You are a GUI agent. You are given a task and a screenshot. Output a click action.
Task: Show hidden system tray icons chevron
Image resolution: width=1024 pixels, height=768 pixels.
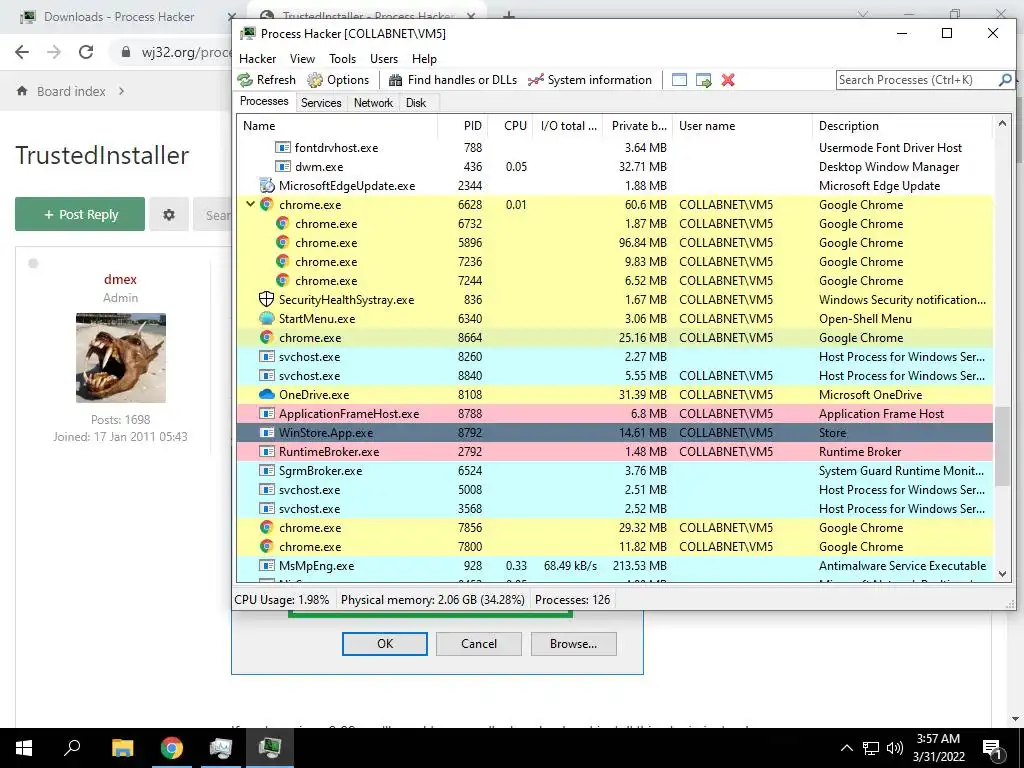[846, 748]
